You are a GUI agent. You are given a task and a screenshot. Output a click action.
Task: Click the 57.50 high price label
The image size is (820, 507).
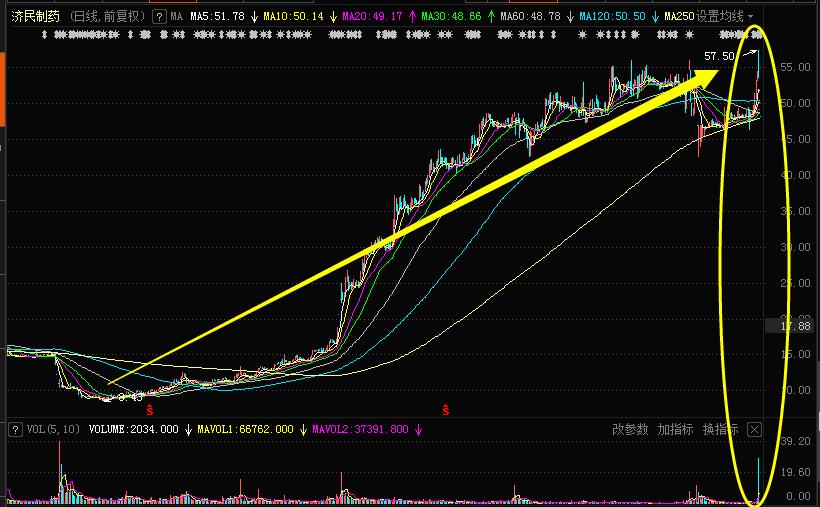(x=719, y=56)
